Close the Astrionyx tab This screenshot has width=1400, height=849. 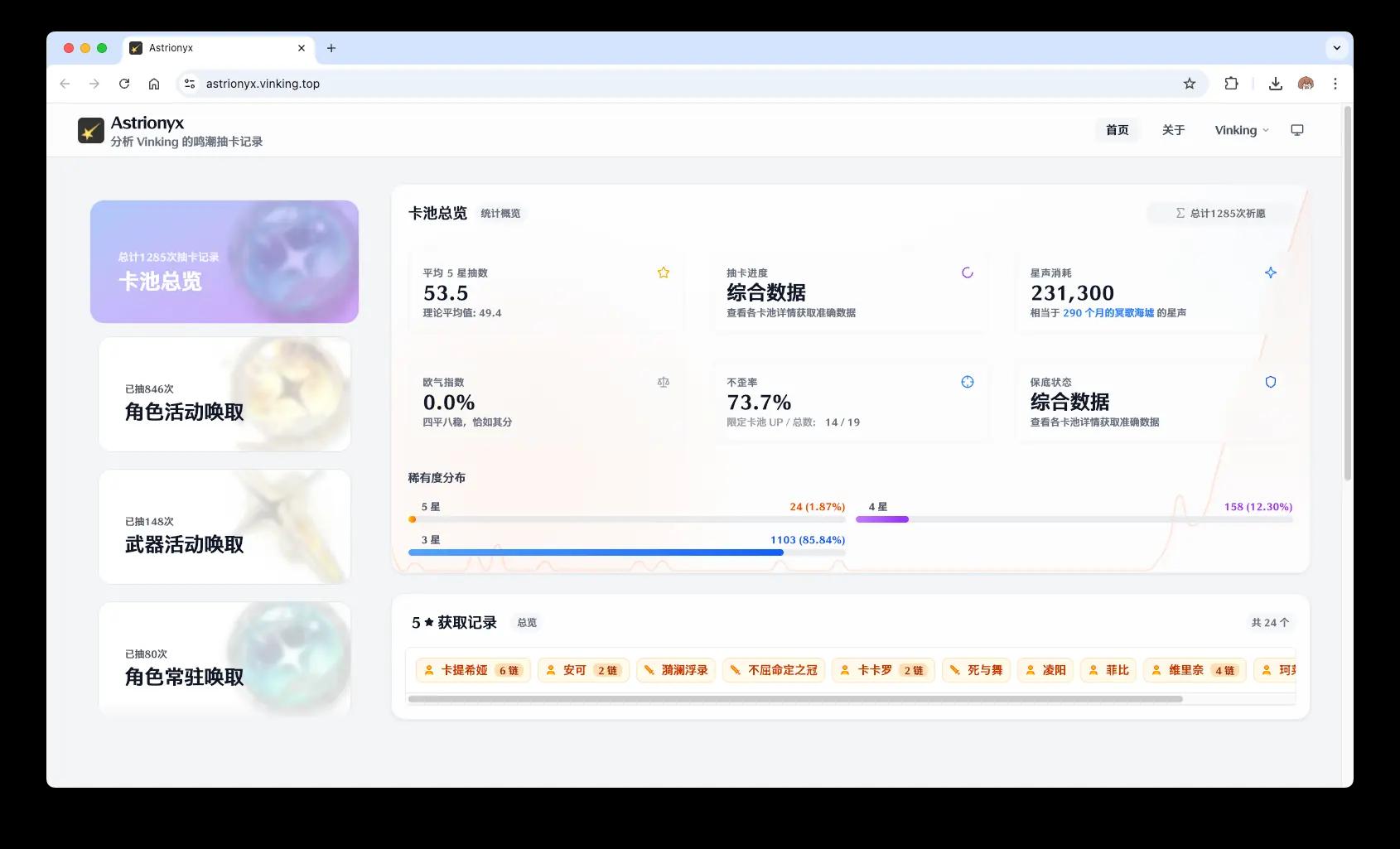coord(302,48)
